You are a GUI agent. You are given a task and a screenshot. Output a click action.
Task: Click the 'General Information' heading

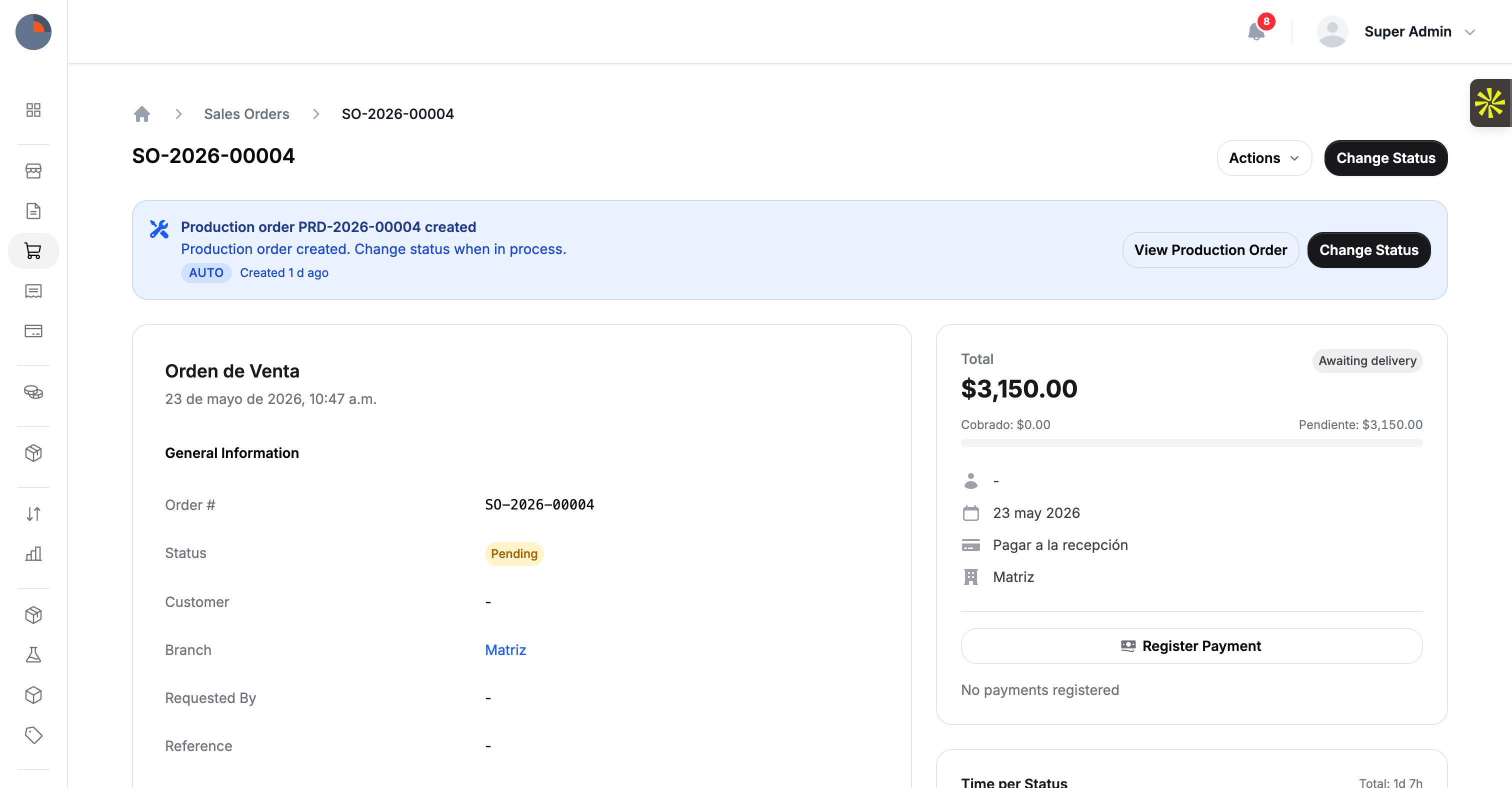tap(232, 453)
